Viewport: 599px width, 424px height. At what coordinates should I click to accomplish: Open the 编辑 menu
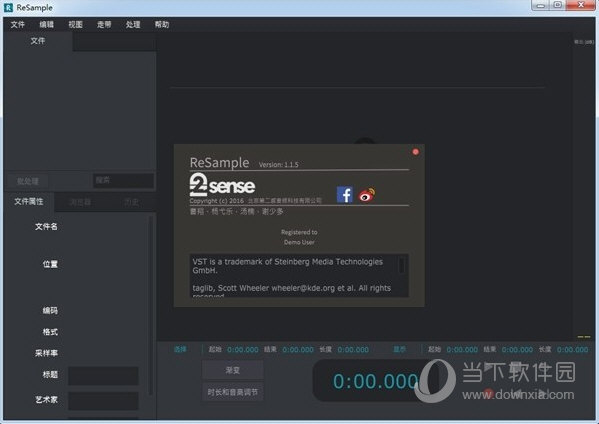[x=47, y=24]
